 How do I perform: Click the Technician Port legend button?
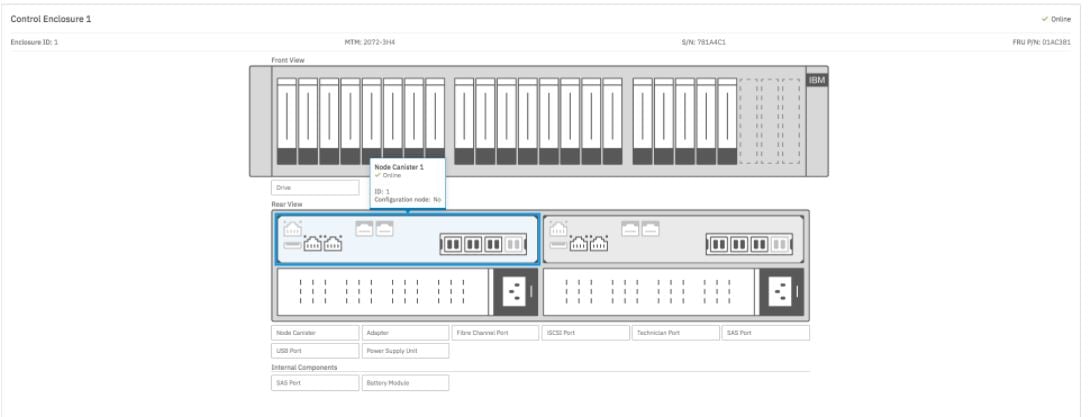pyautogui.click(x=674, y=332)
